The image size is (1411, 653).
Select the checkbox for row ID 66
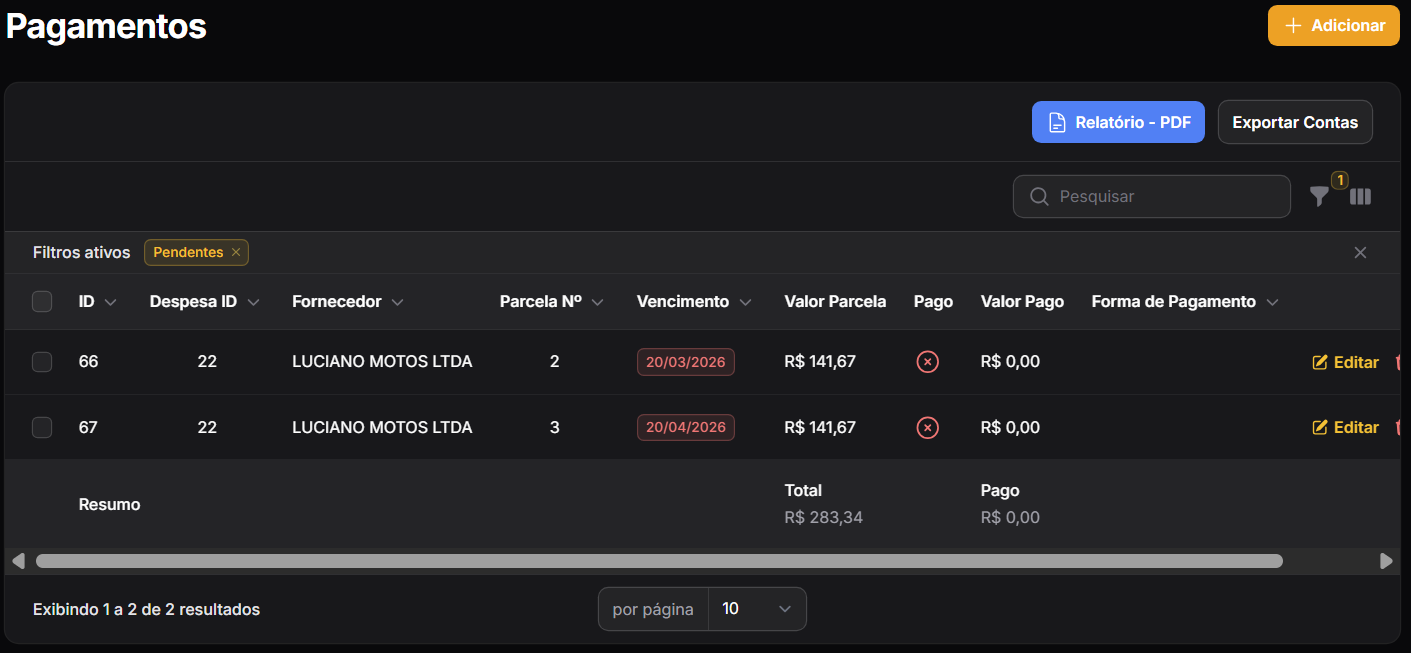pyautogui.click(x=42, y=362)
